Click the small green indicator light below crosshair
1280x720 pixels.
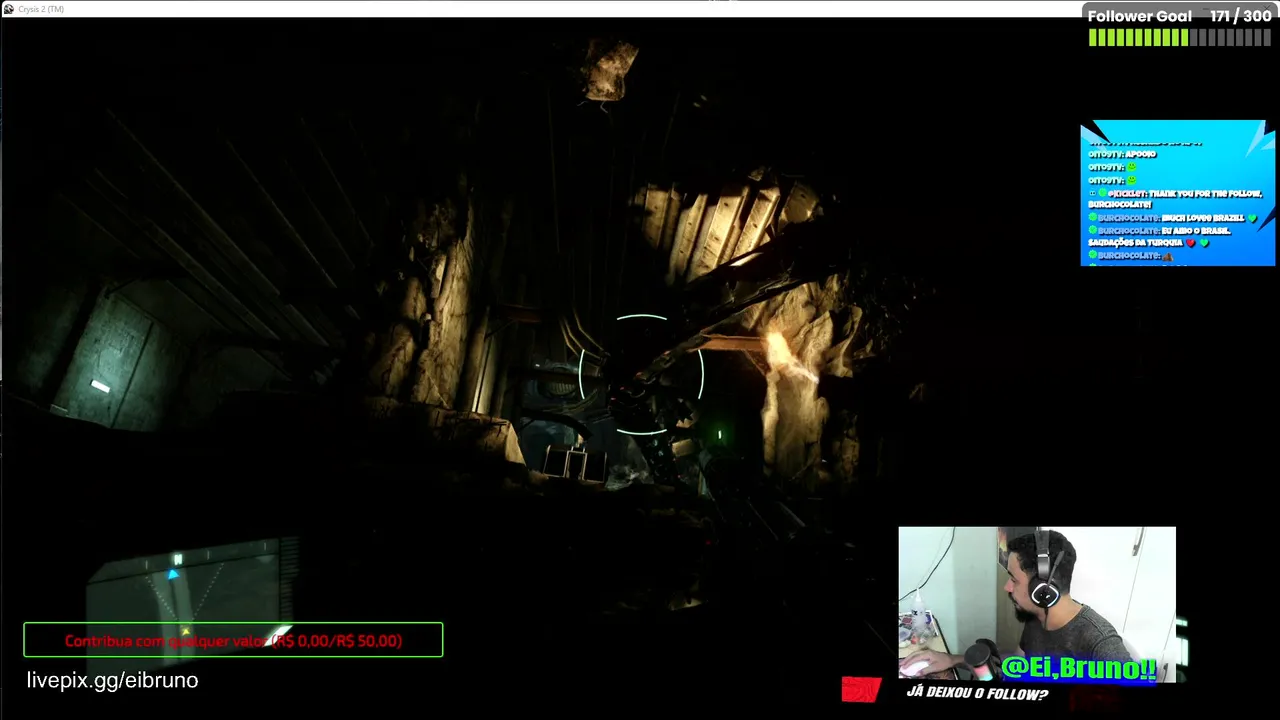point(719,435)
